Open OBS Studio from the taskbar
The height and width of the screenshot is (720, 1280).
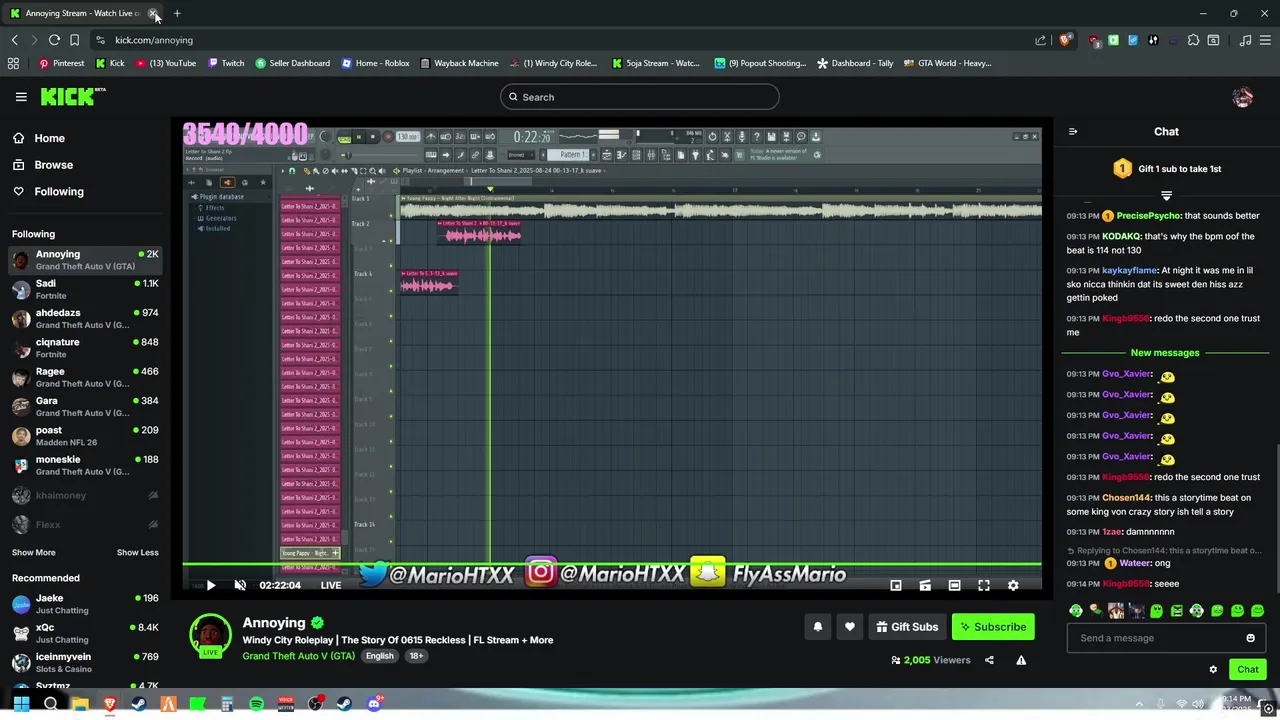pos(316,704)
